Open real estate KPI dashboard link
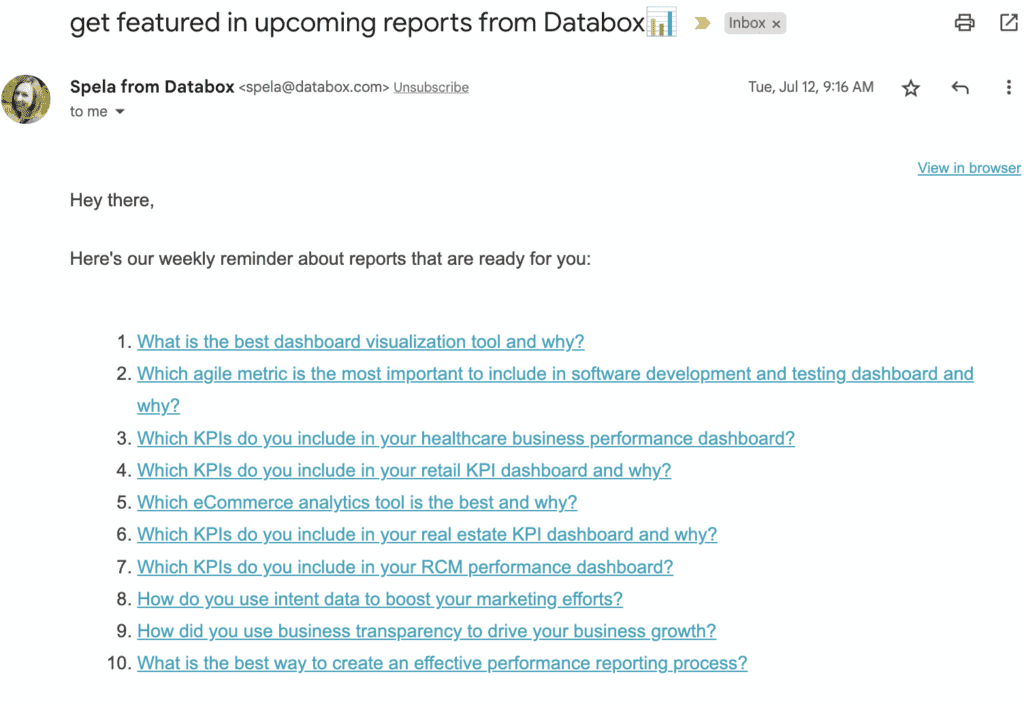1024x704 pixels. coord(426,534)
